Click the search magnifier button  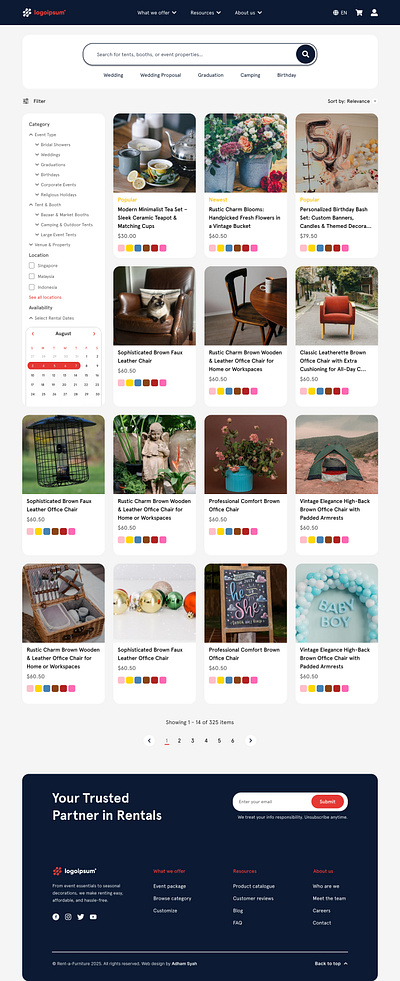(305, 54)
